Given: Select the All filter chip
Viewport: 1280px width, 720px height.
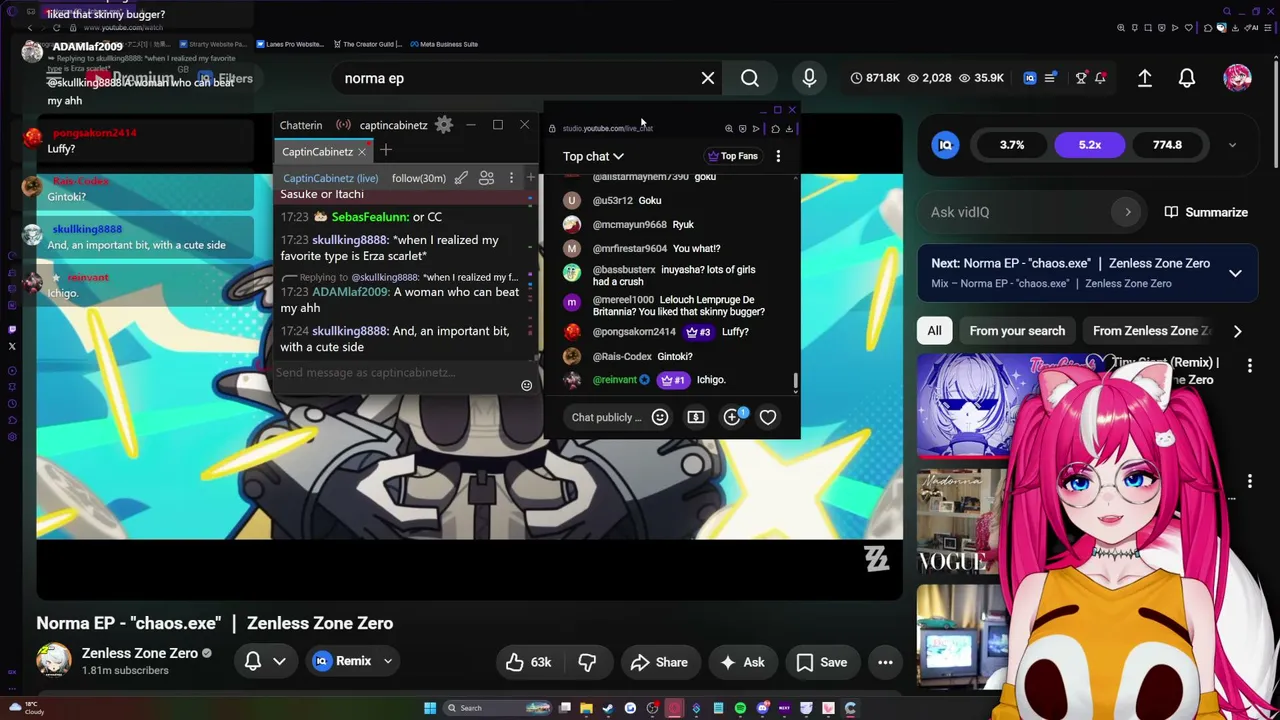Looking at the screenshot, I should point(934,331).
